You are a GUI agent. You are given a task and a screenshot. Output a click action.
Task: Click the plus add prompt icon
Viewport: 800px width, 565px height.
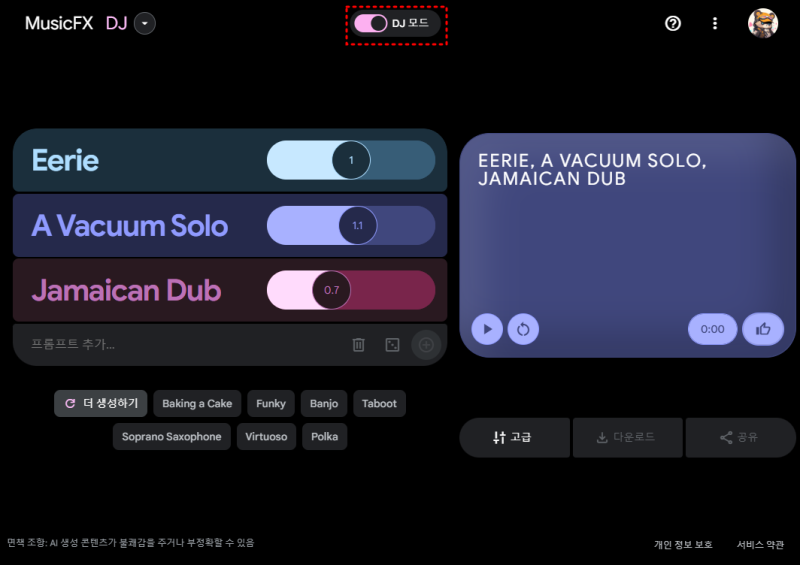426,345
